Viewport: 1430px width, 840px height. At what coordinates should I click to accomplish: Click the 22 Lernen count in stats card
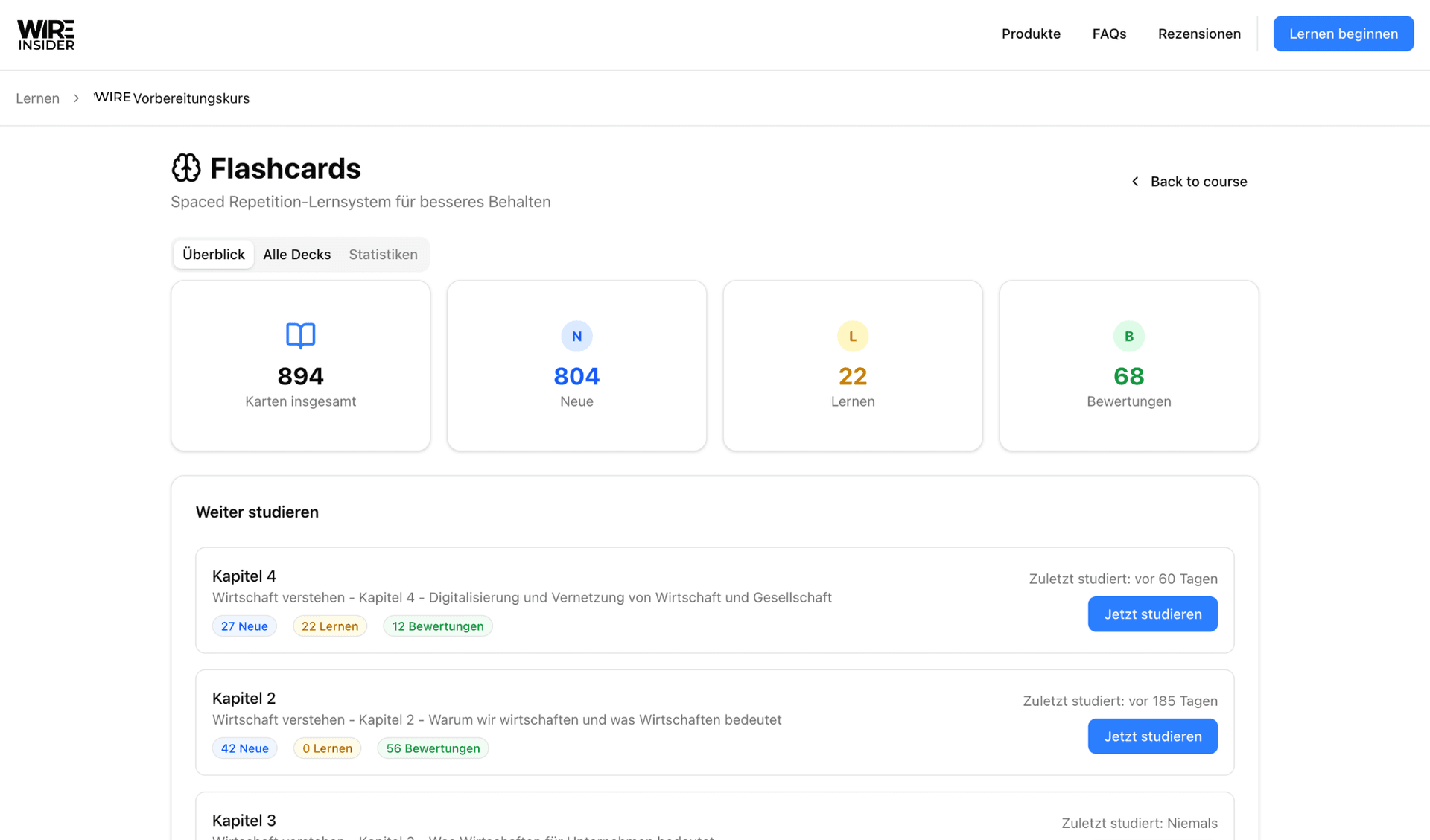(x=853, y=376)
